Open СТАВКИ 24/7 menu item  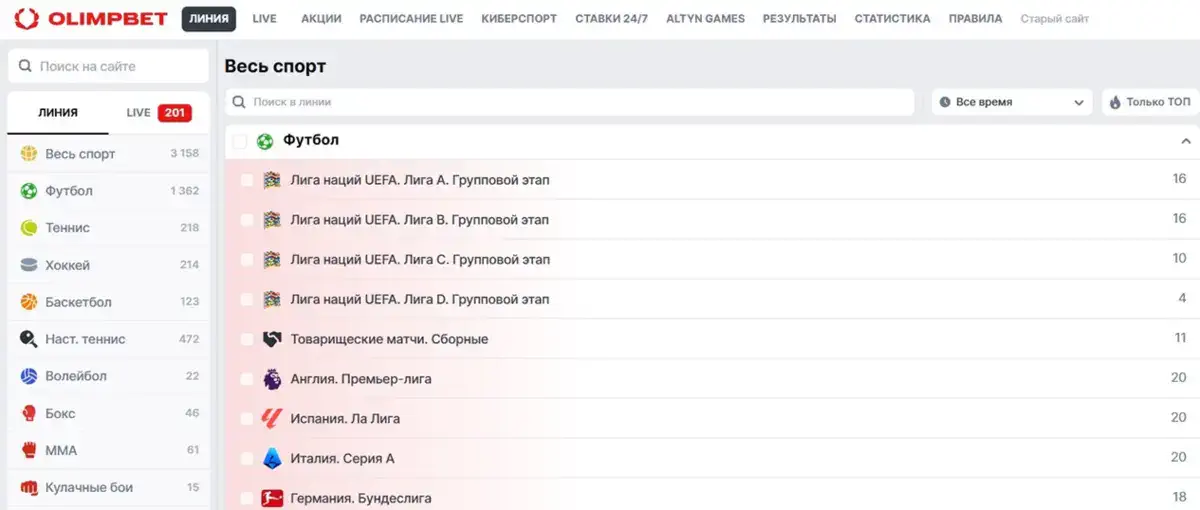tap(612, 19)
